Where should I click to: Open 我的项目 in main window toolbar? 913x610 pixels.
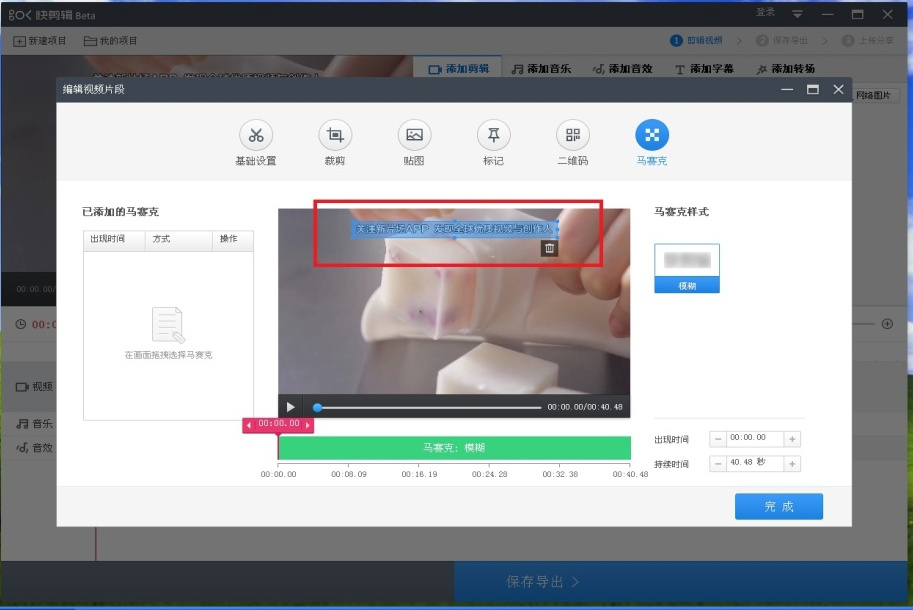[x=110, y=41]
